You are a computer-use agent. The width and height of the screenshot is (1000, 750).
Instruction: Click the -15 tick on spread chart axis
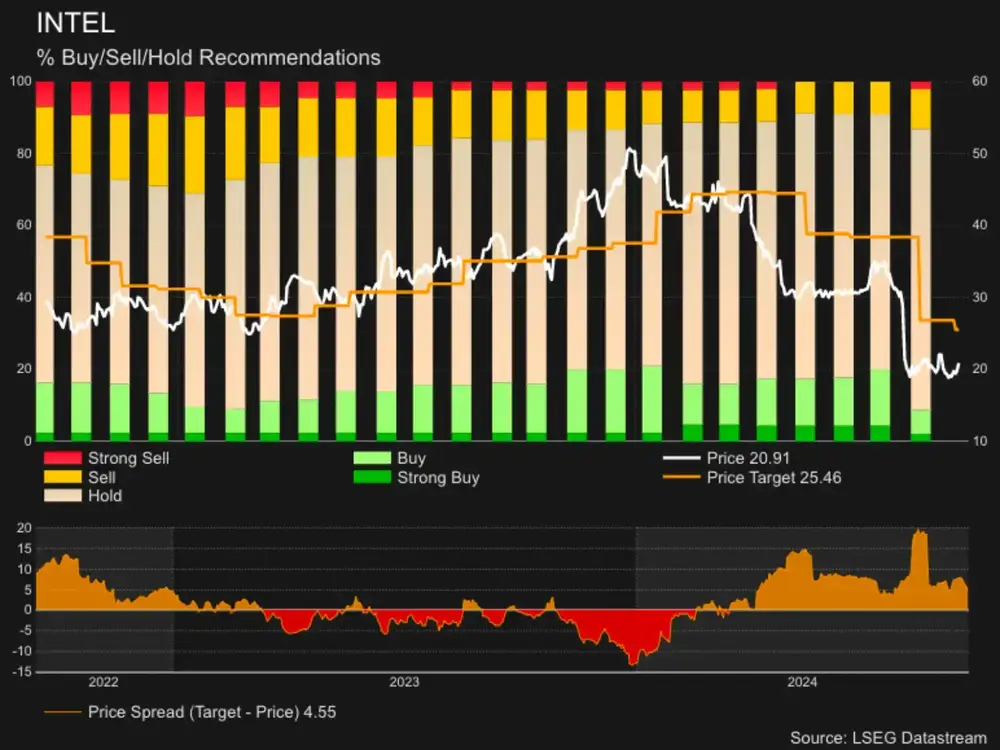22,672
